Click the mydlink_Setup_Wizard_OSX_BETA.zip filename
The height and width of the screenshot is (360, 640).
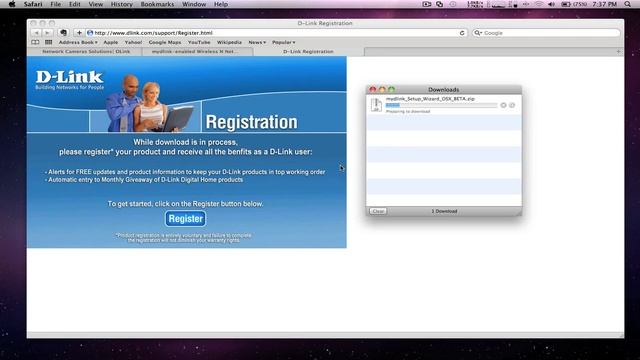tap(430, 99)
